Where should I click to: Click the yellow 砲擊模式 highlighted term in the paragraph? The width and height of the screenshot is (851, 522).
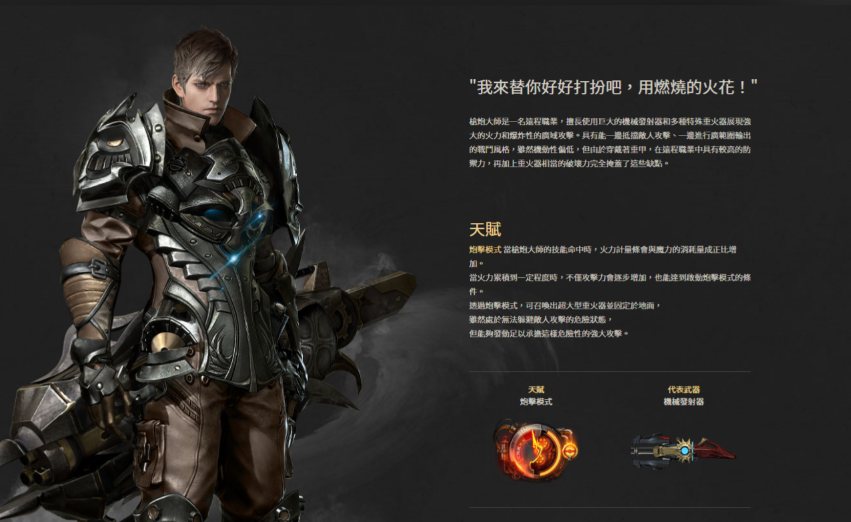pyautogui.click(x=485, y=250)
